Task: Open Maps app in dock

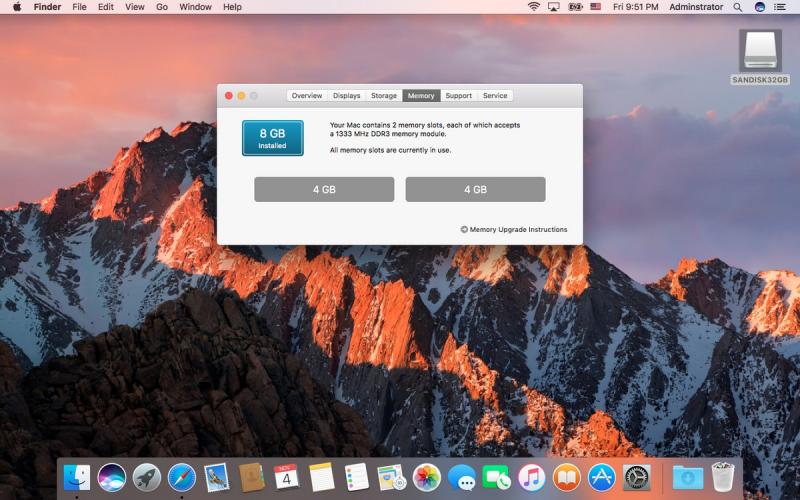Action: pos(391,478)
